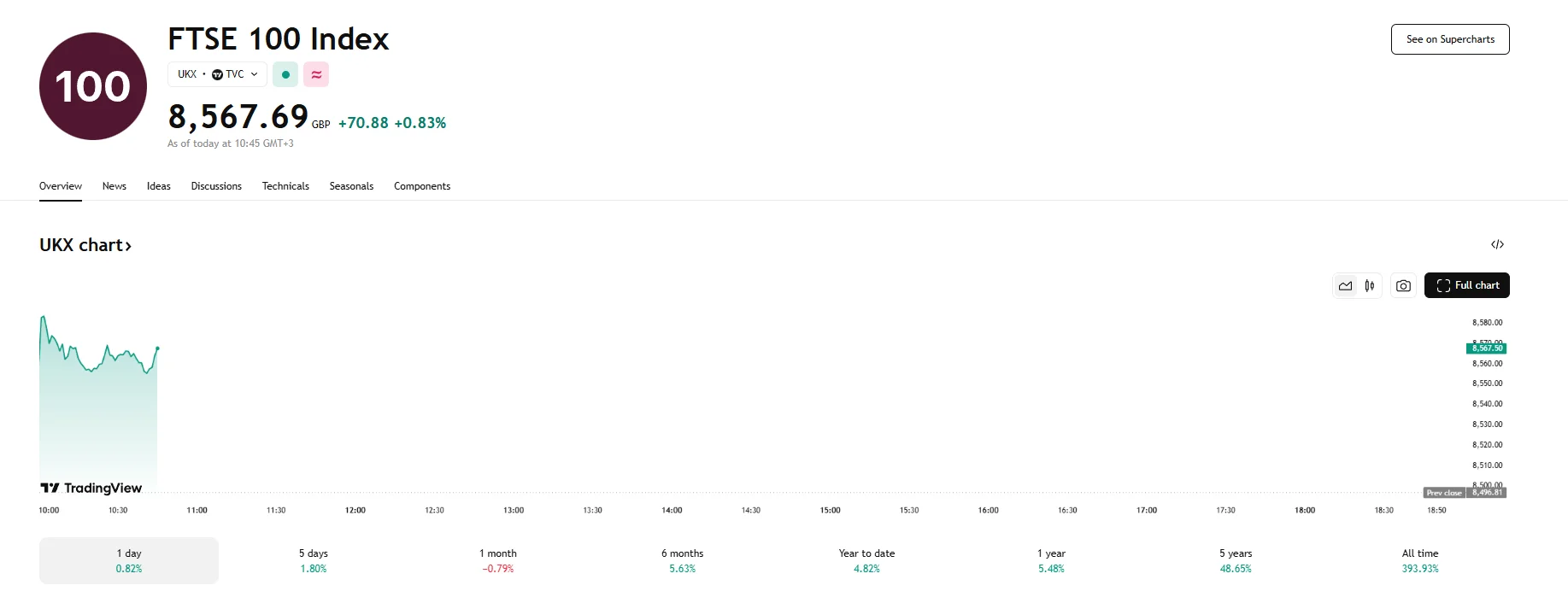This screenshot has width=1568, height=597.
Task: Select the area chart style icon
Action: [1344, 285]
